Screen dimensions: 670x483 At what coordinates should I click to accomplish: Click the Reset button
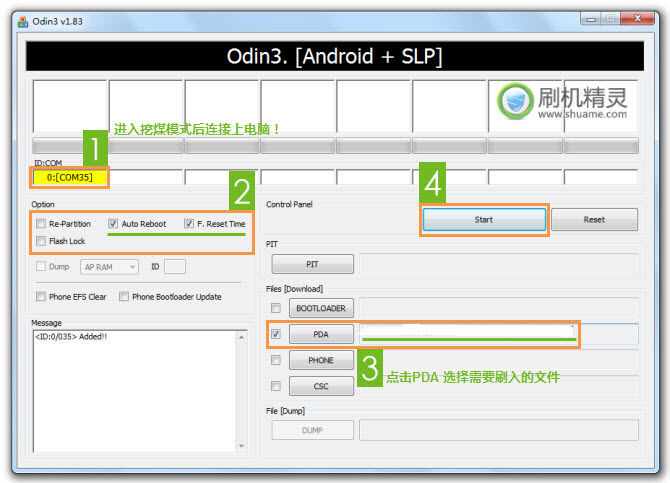pos(594,220)
